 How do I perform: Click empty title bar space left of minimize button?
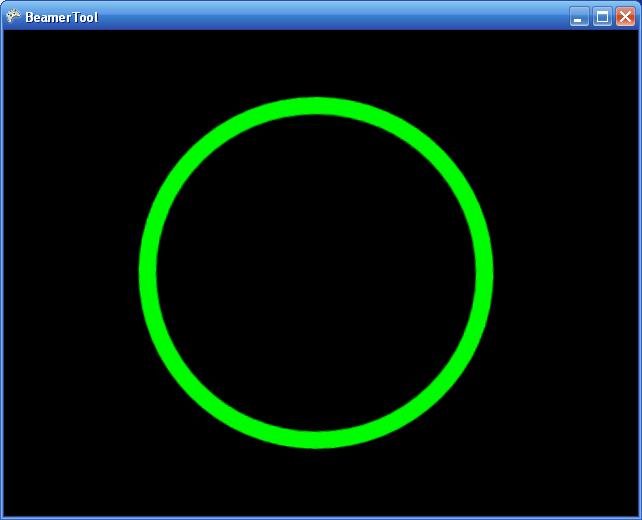330,16
